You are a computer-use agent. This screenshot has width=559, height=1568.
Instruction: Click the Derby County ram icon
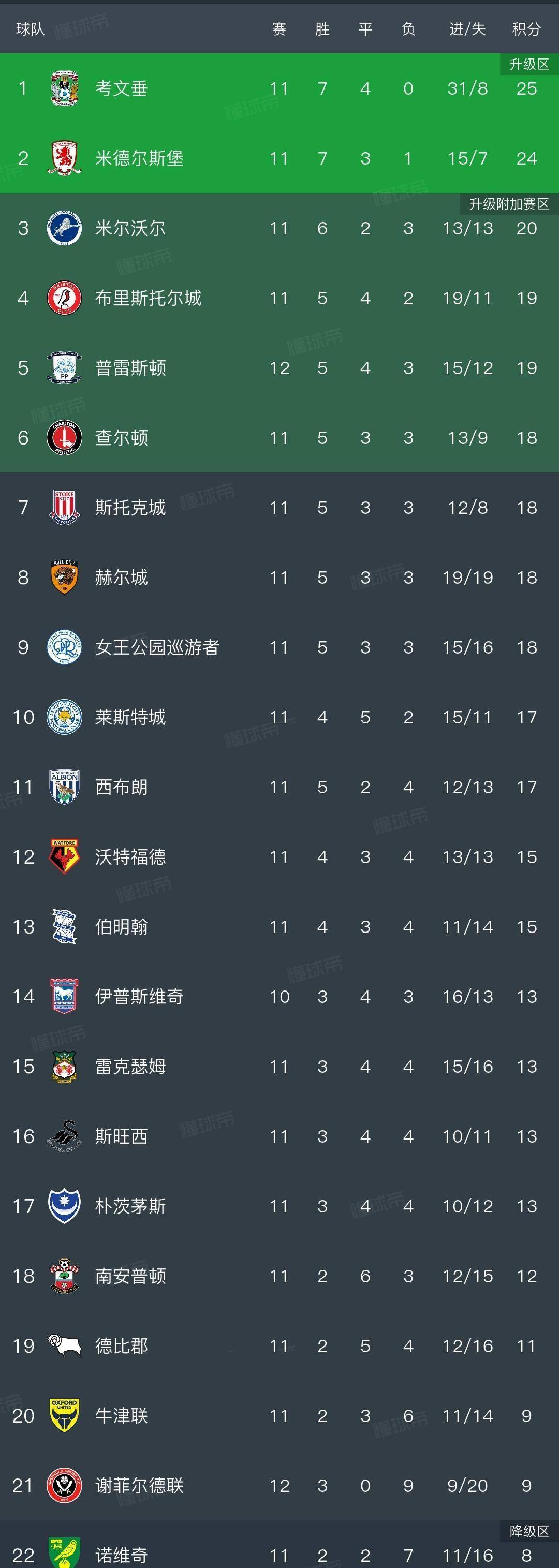click(65, 1346)
